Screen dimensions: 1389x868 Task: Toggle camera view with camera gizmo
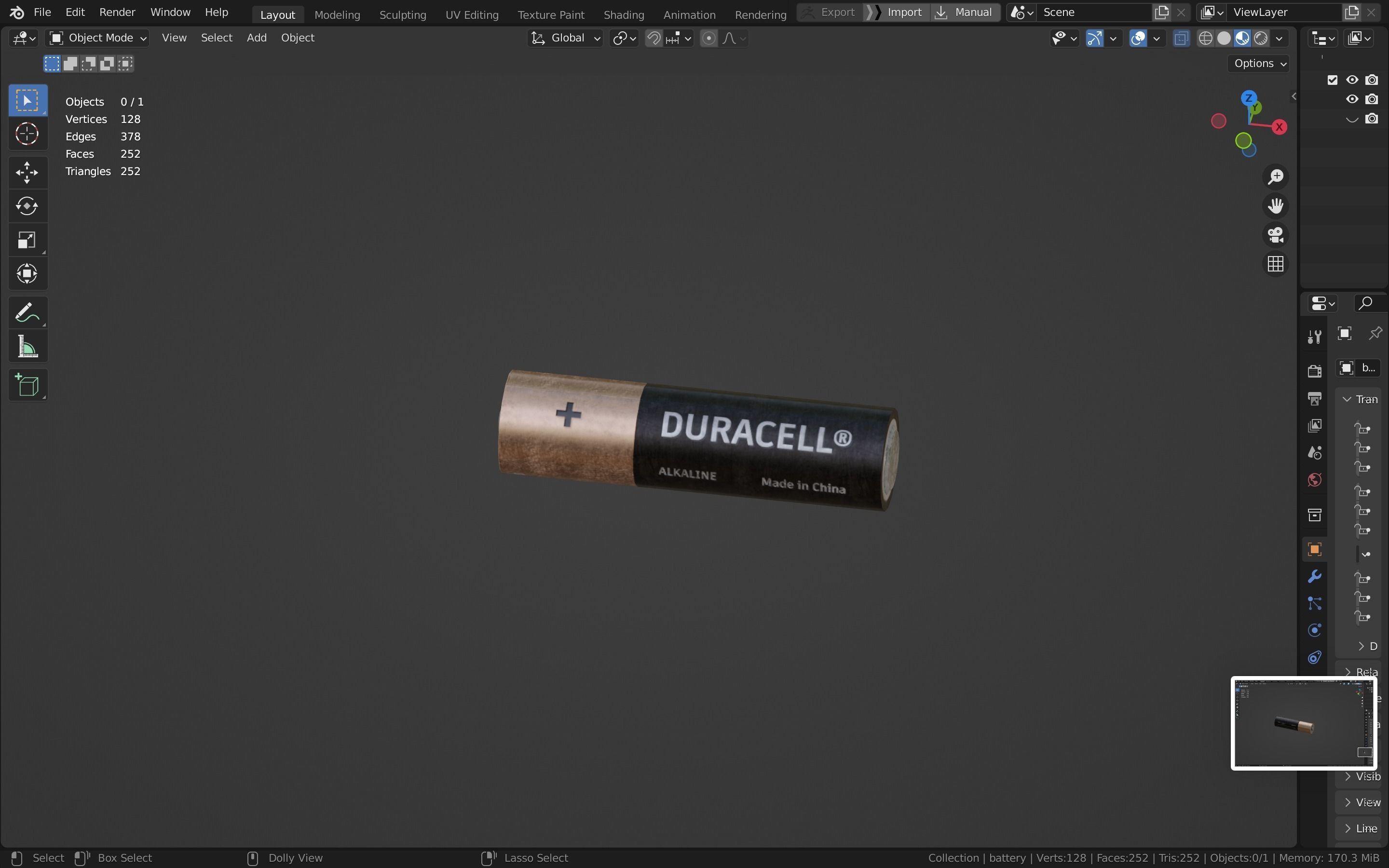[1275, 235]
